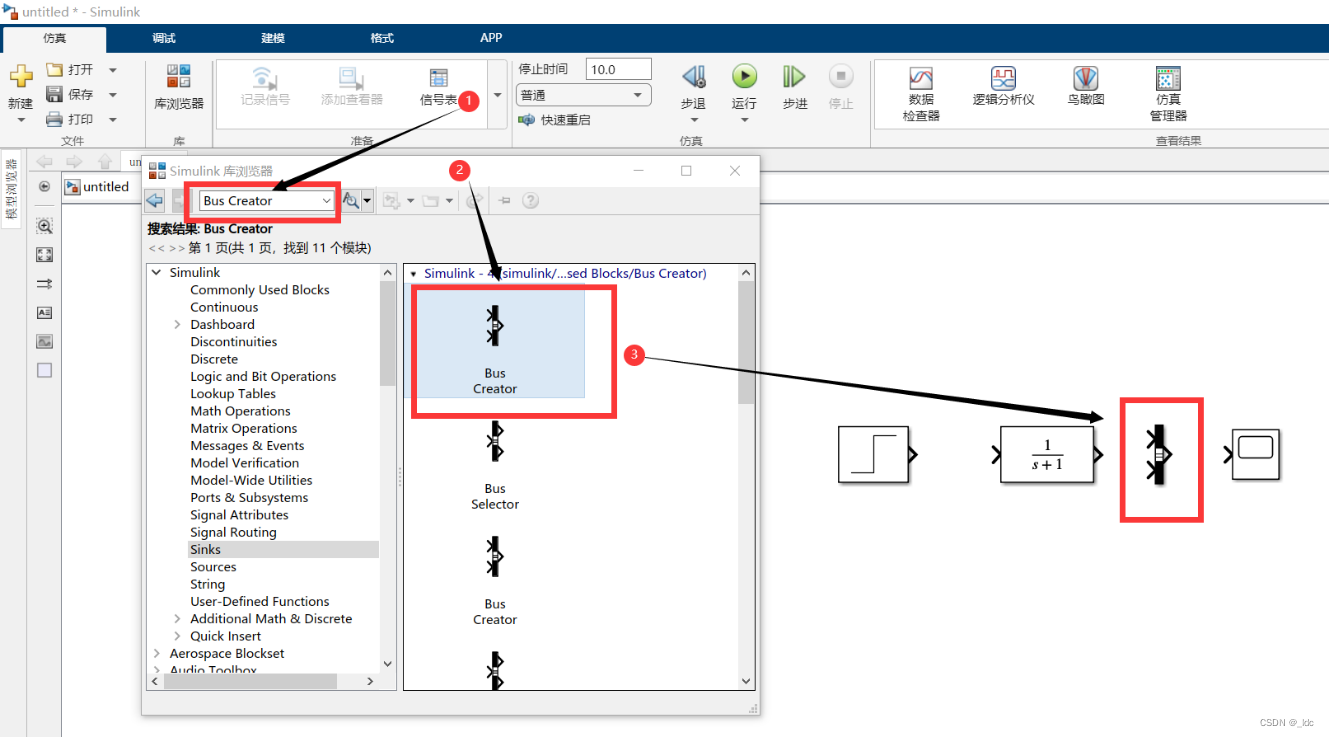This screenshot has width=1329, height=737.
Task: Click the 步进 step forward icon
Action: click(x=794, y=76)
